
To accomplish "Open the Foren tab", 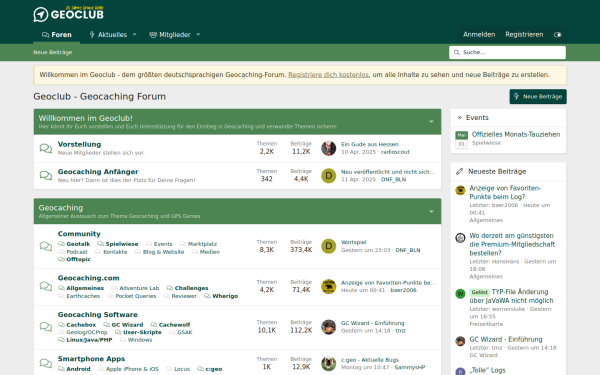I will tap(57, 35).
